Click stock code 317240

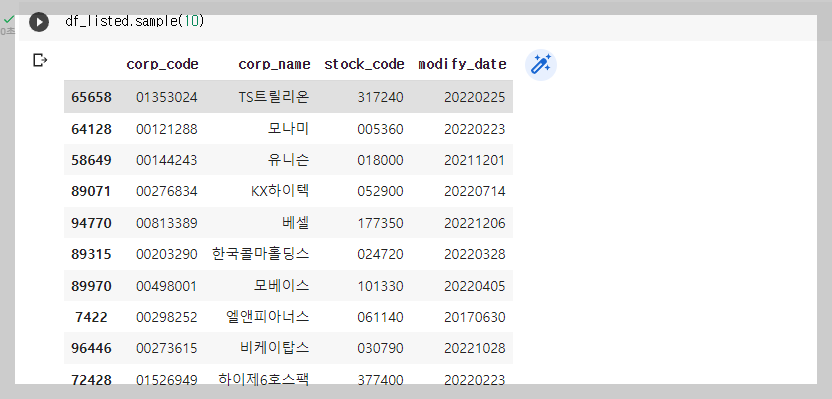click(380, 98)
